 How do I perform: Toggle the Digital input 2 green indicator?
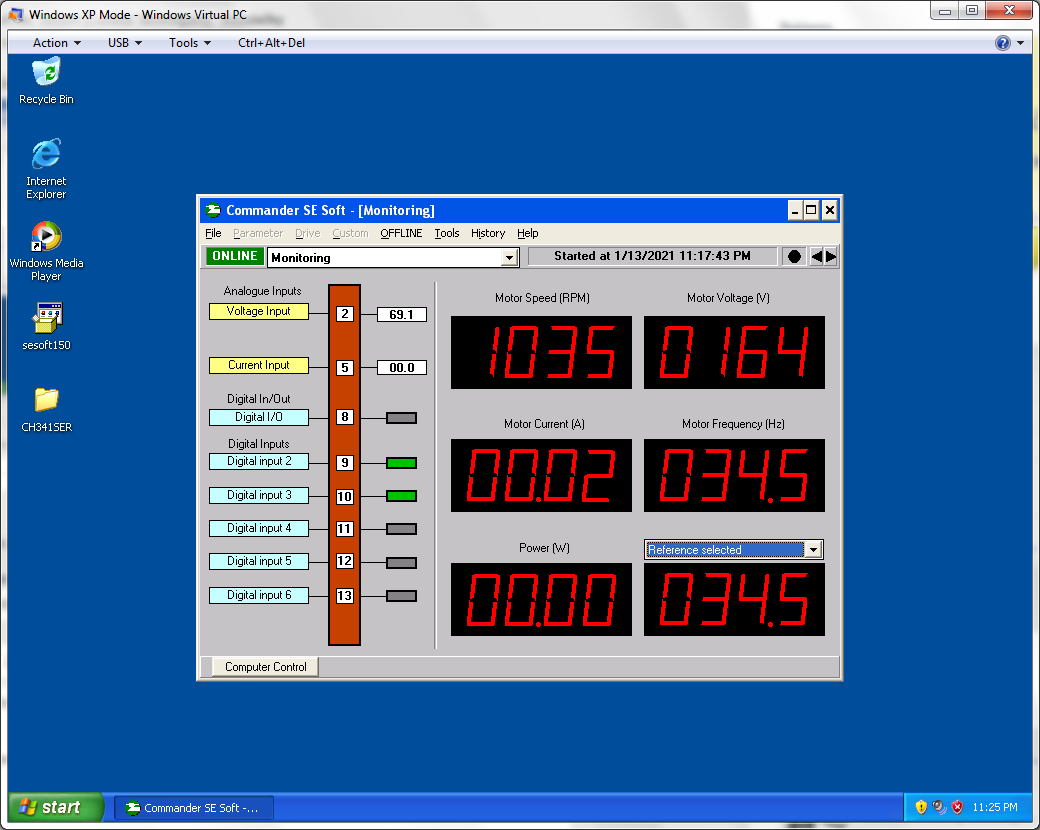(401, 463)
